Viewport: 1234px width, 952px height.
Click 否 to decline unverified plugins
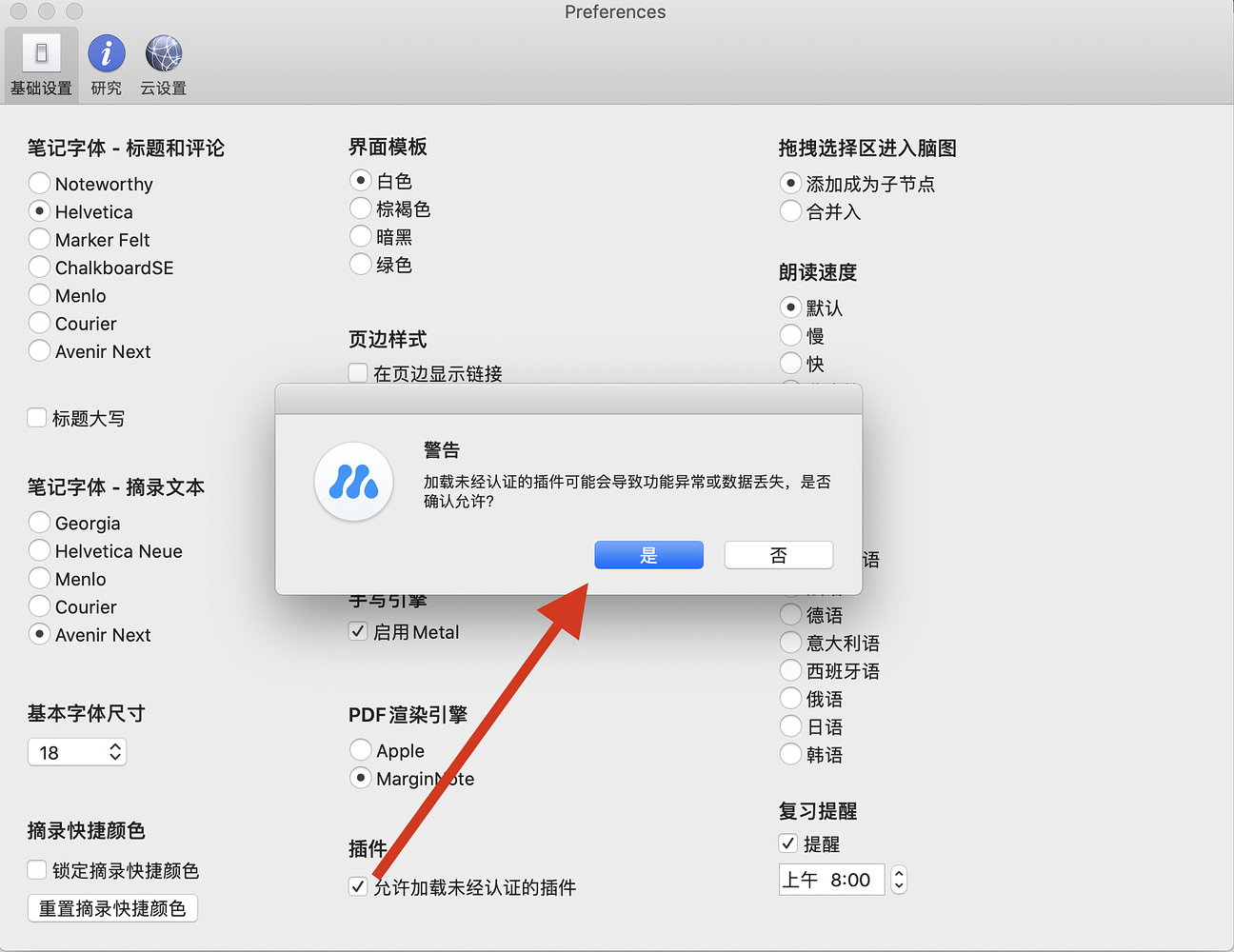[x=778, y=555]
